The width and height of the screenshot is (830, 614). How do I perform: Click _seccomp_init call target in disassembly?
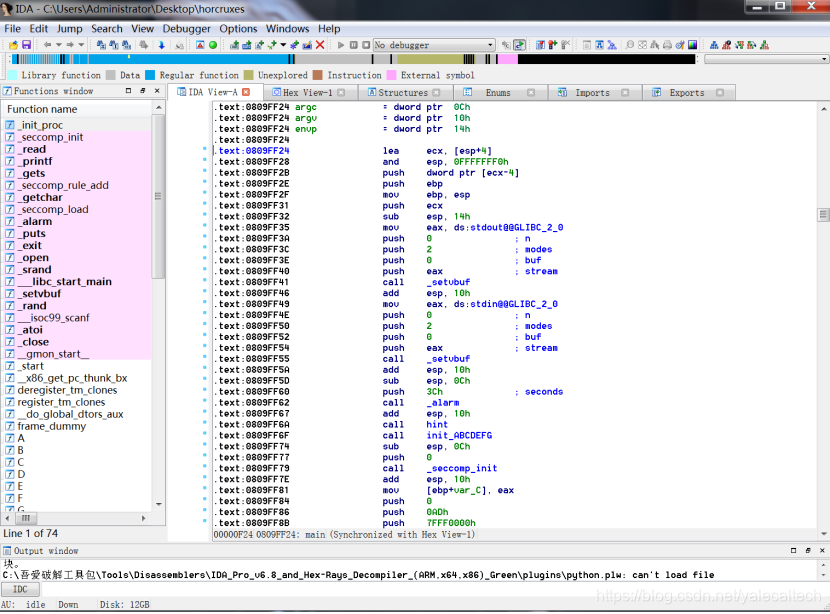(x=462, y=468)
